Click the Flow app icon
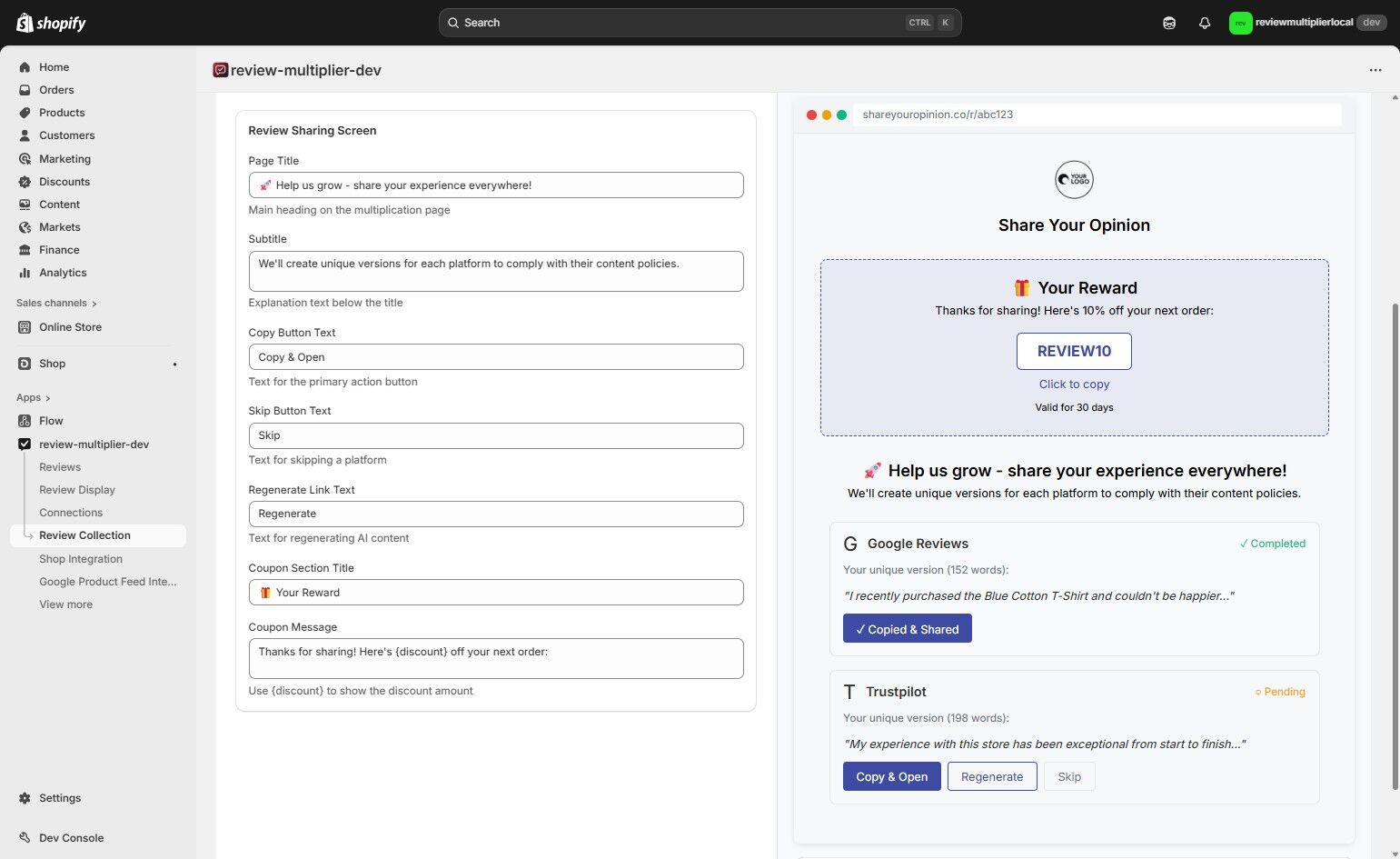The height and width of the screenshot is (859, 1400). (25, 421)
